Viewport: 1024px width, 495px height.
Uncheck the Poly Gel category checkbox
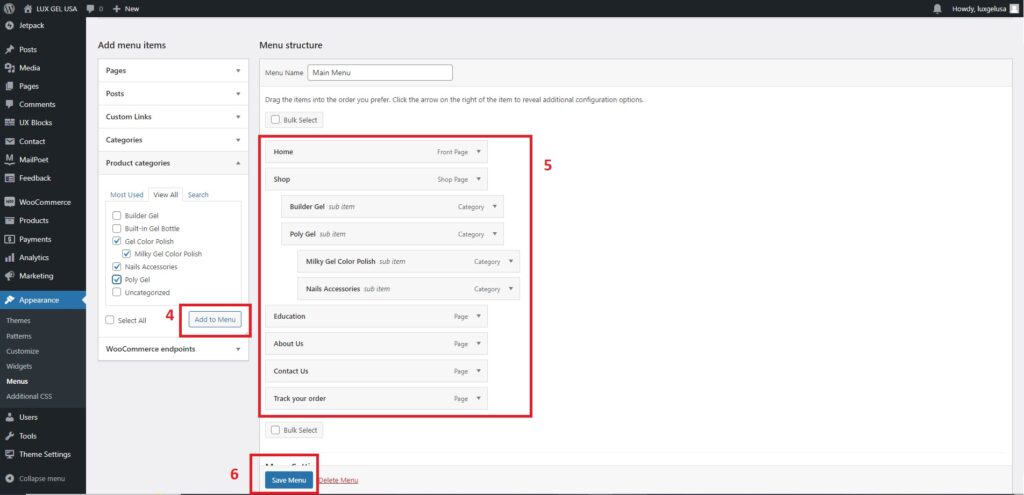point(117,280)
